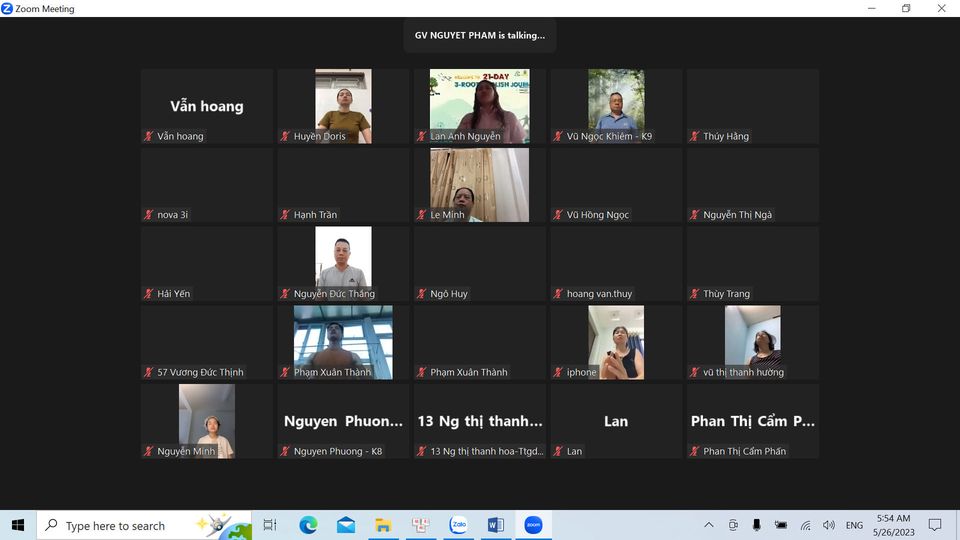Open the volume control in system tray
Screen dimensions: 960x540
(829, 525)
